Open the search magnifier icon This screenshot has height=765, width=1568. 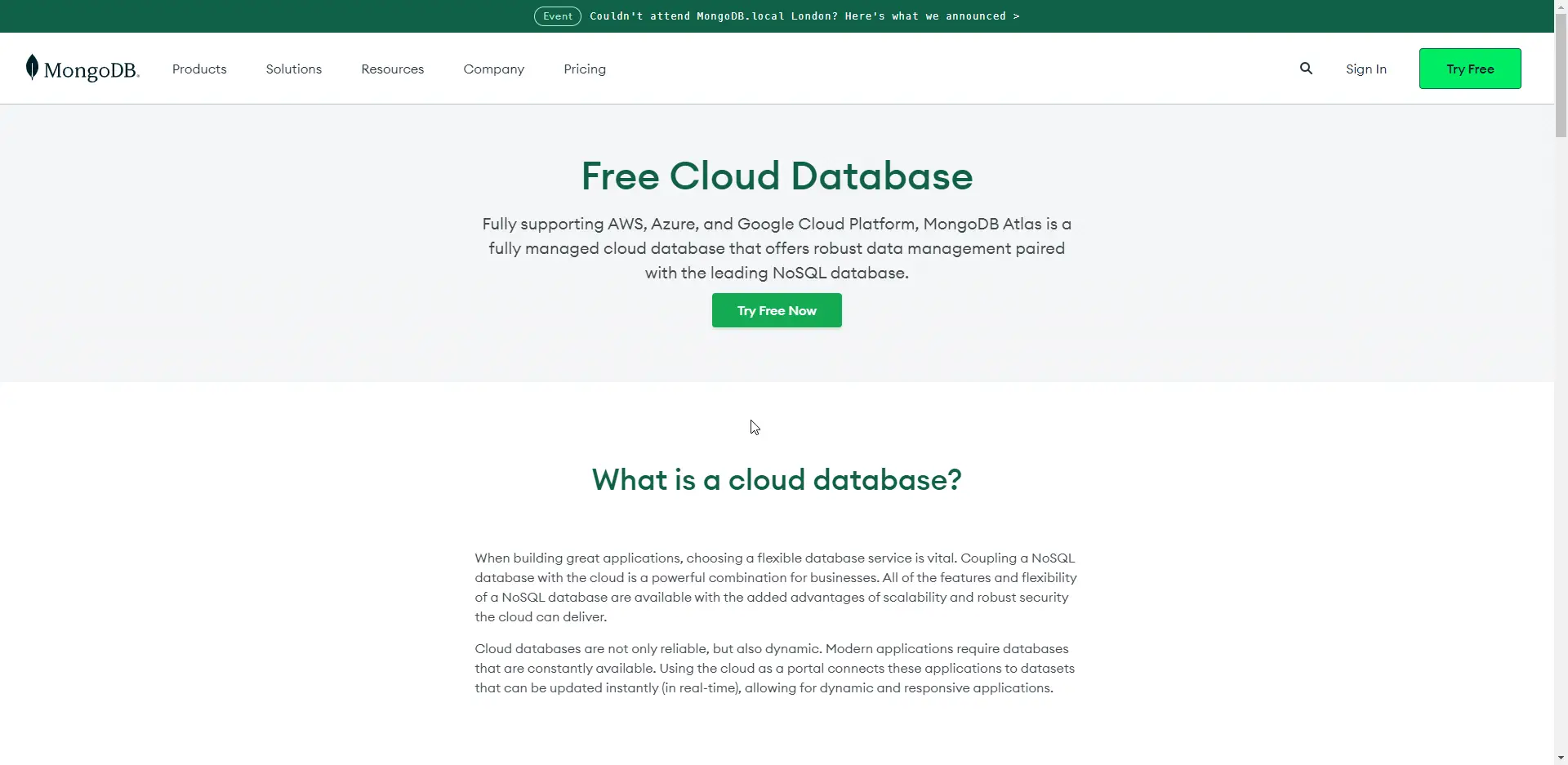(x=1306, y=69)
